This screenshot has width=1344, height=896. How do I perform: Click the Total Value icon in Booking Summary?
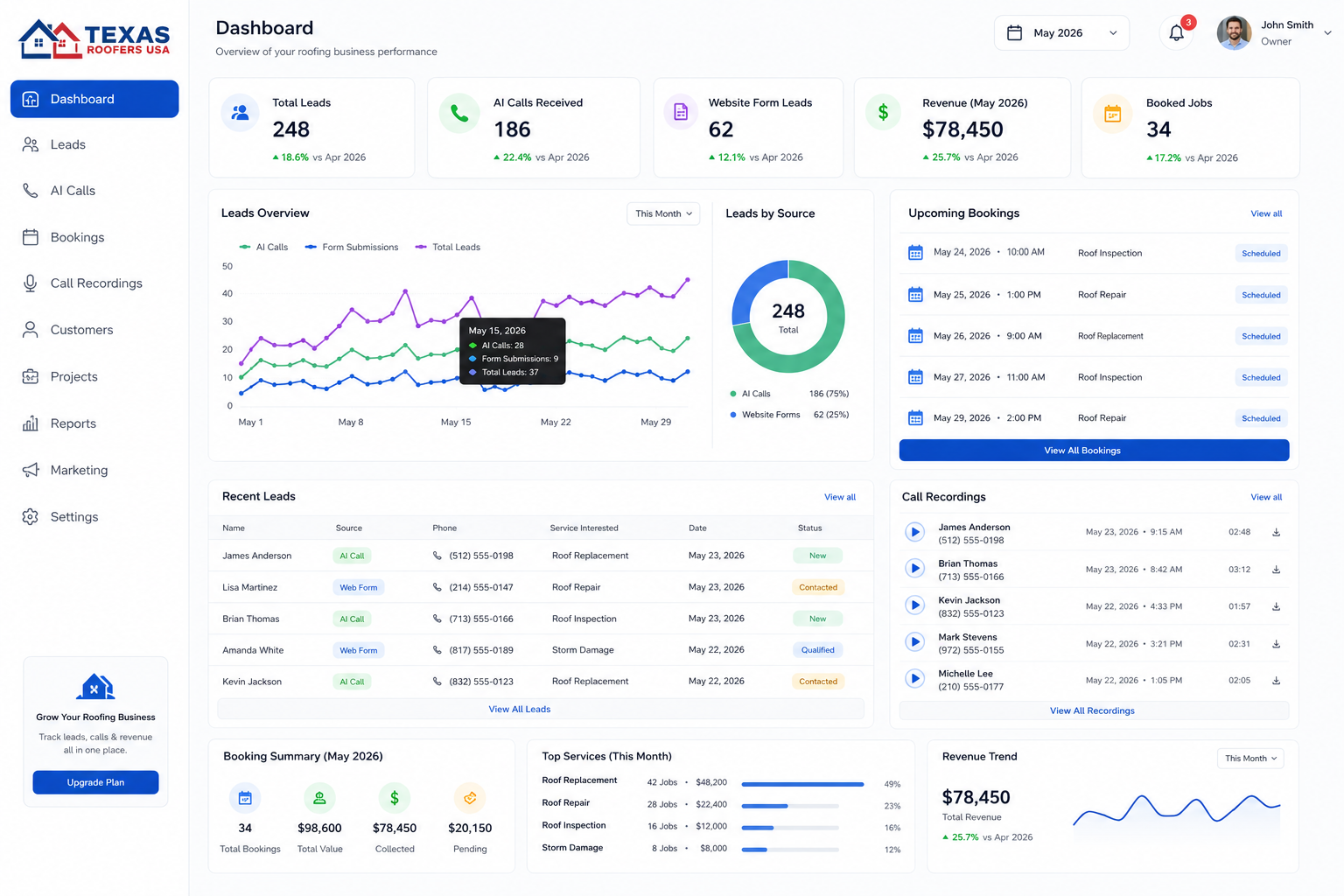click(x=319, y=798)
